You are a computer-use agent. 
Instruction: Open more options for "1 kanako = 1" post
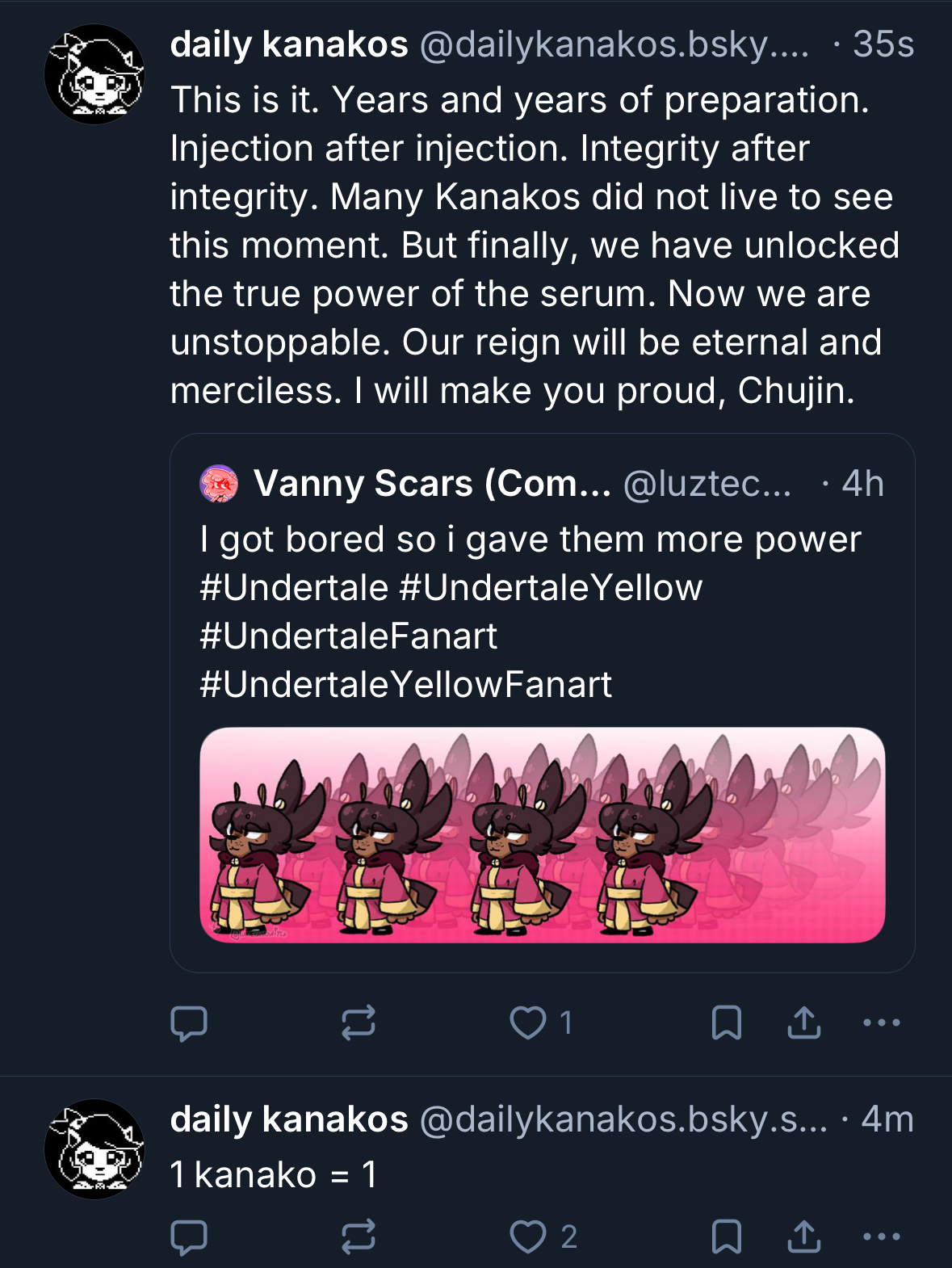coord(881,1237)
